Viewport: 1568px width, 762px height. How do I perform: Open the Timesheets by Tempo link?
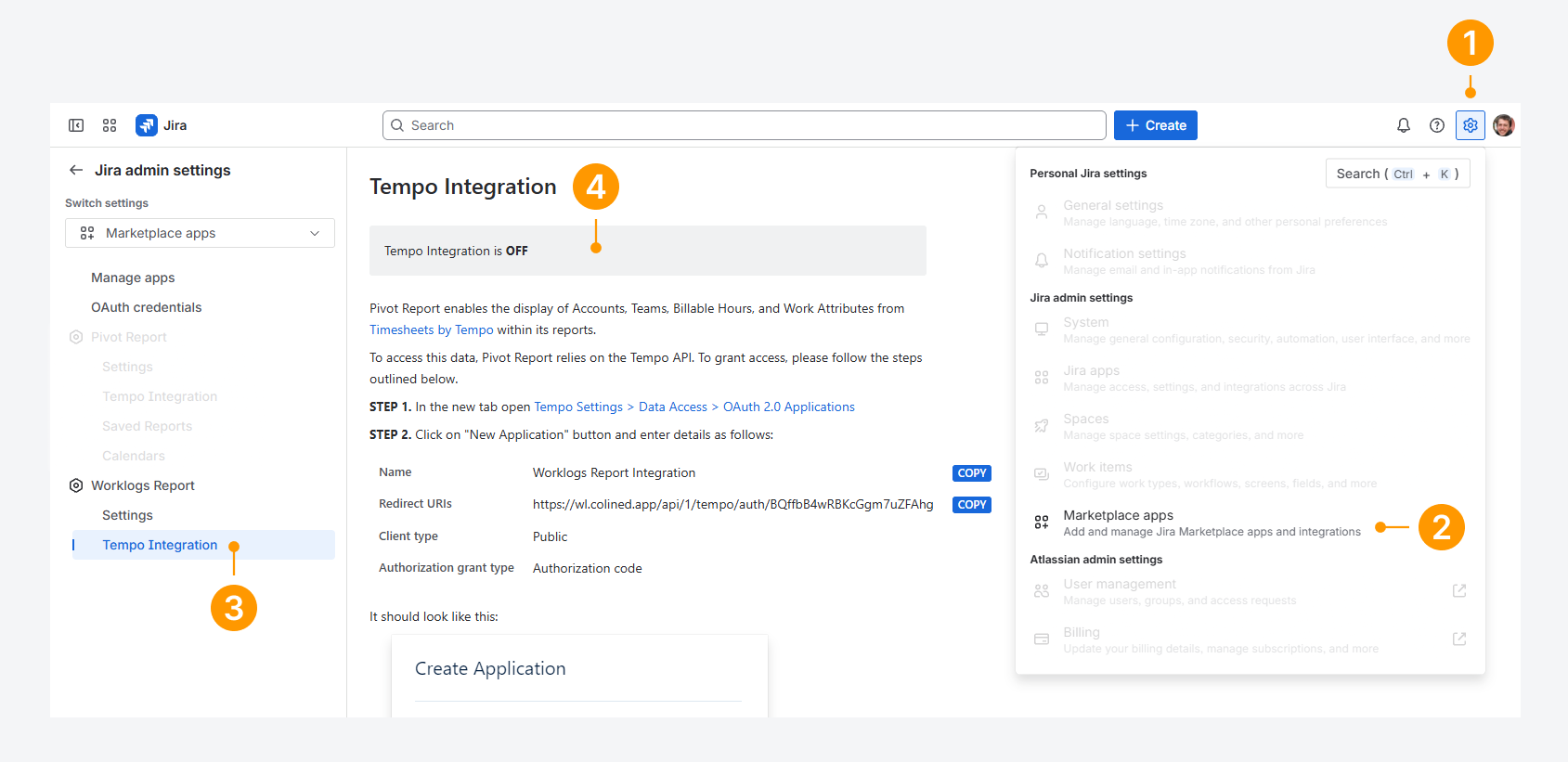(432, 329)
